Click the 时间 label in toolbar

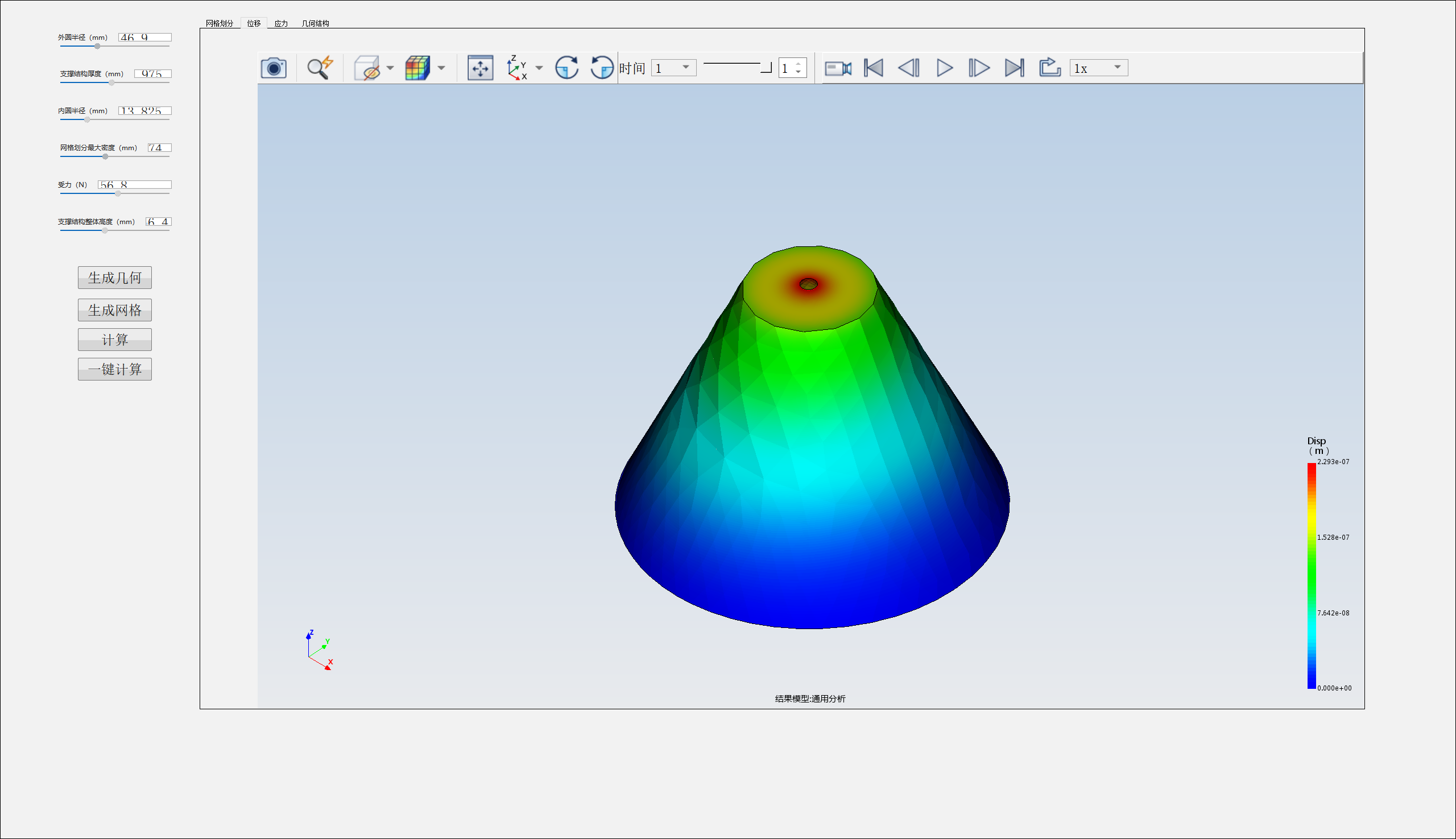point(632,69)
